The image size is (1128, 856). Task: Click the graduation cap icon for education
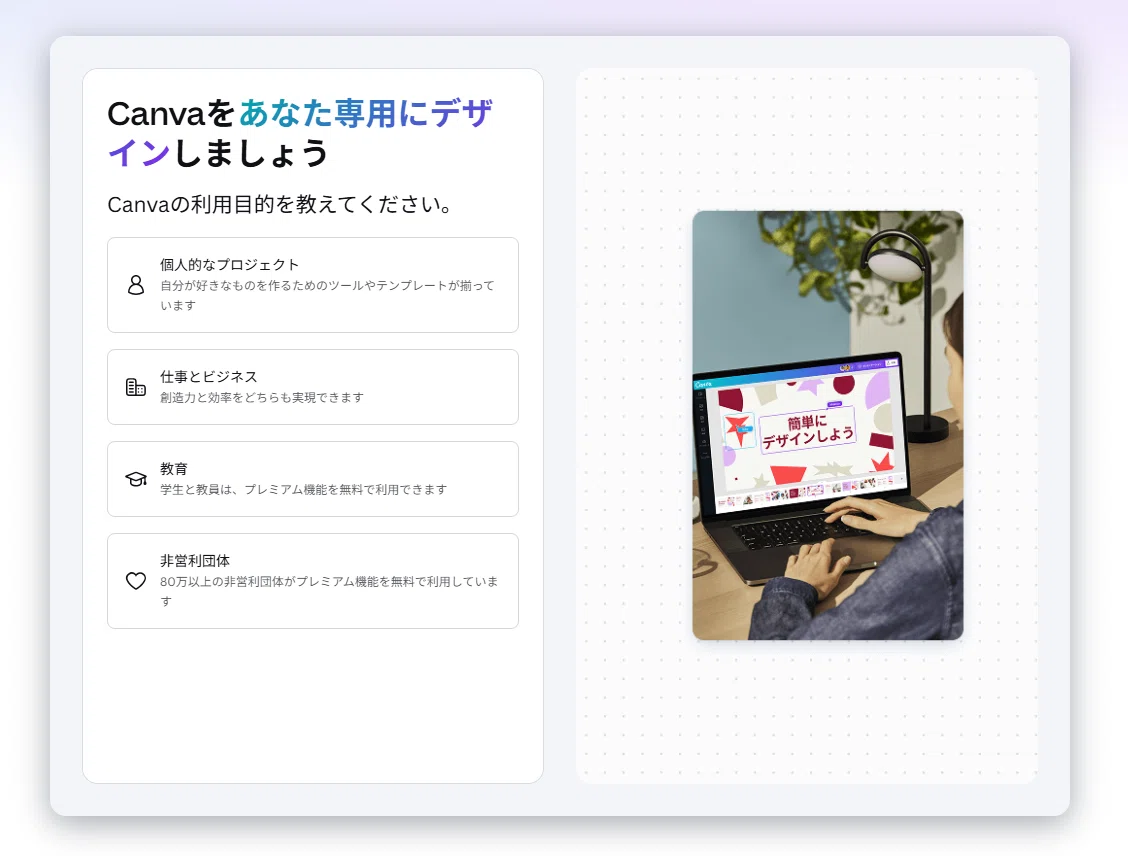(x=136, y=479)
